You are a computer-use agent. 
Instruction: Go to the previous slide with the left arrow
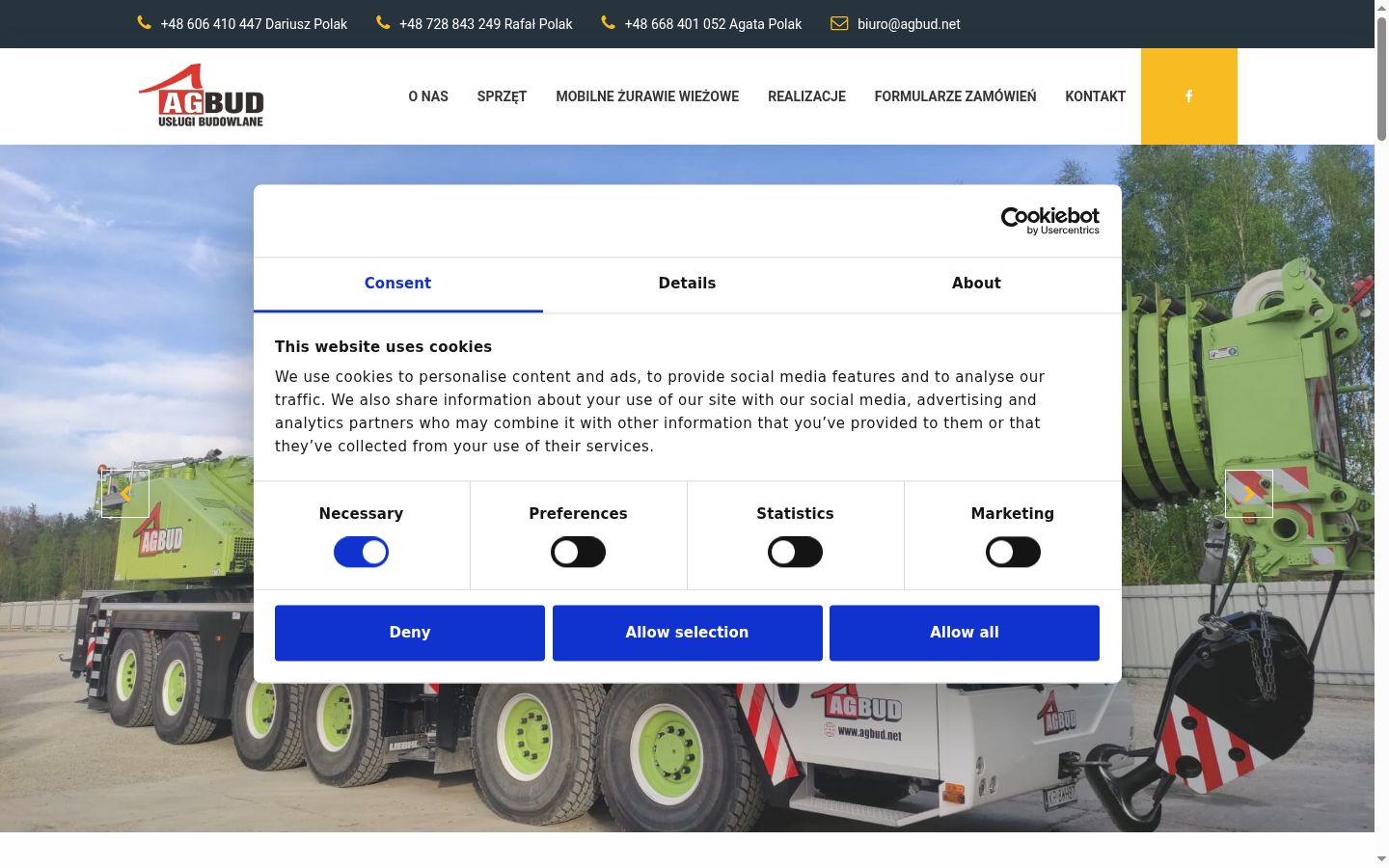pyautogui.click(x=125, y=494)
